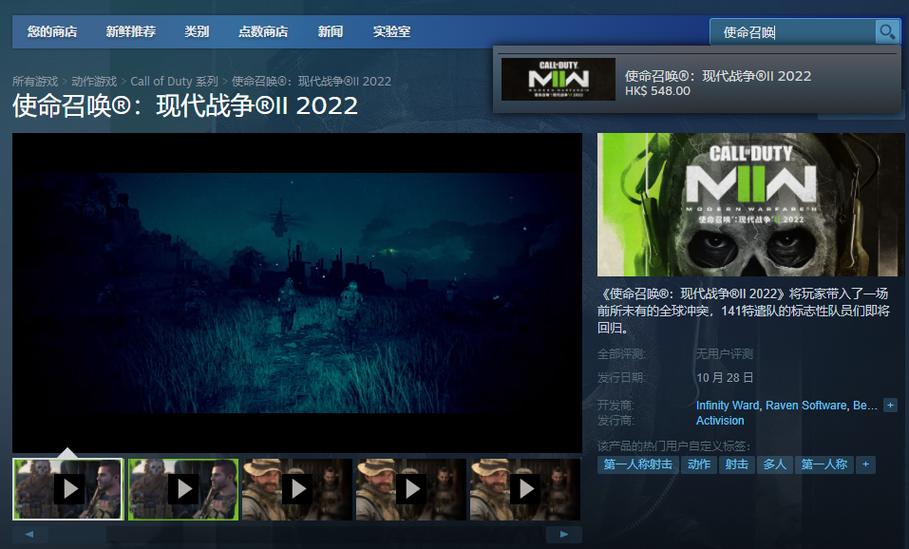Open 类别 menu

coord(197,31)
